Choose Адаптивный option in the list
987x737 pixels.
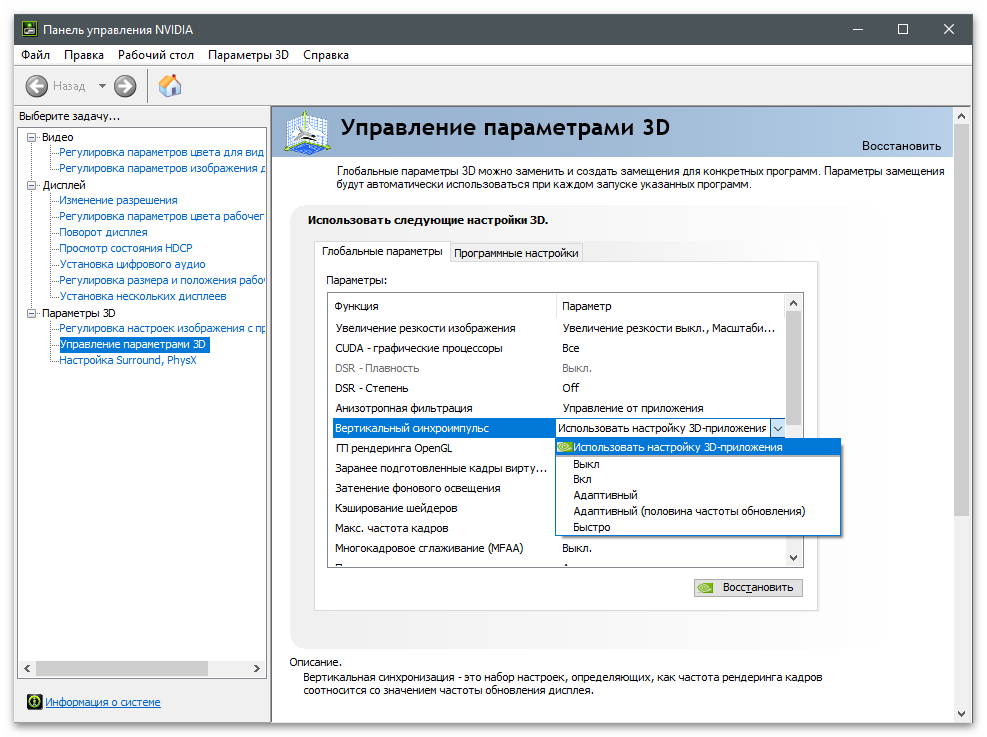click(x=605, y=495)
